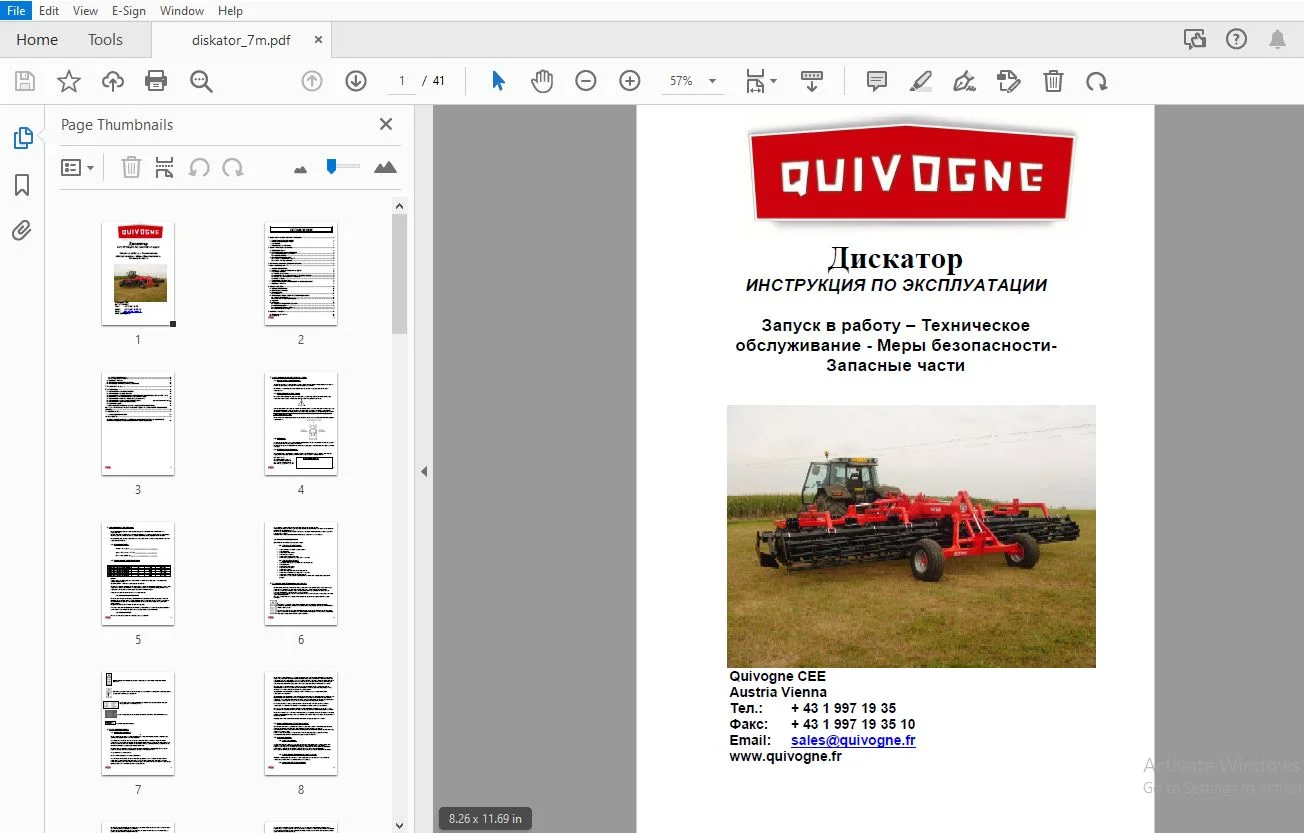The height and width of the screenshot is (833, 1304).
Task: Click the cloud upload icon
Action: (x=113, y=81)
